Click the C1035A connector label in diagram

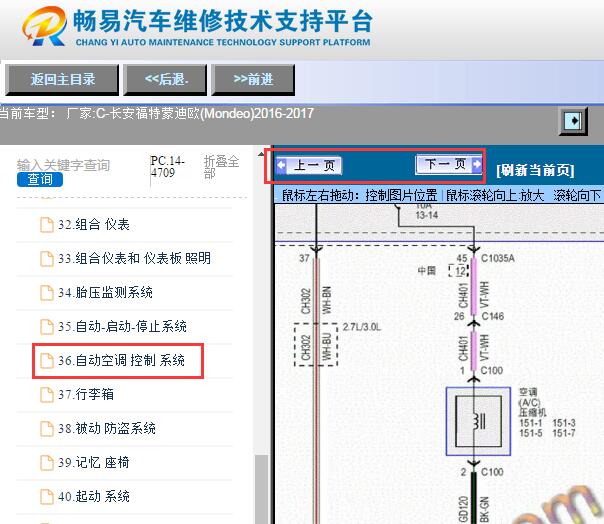(498, 258)
